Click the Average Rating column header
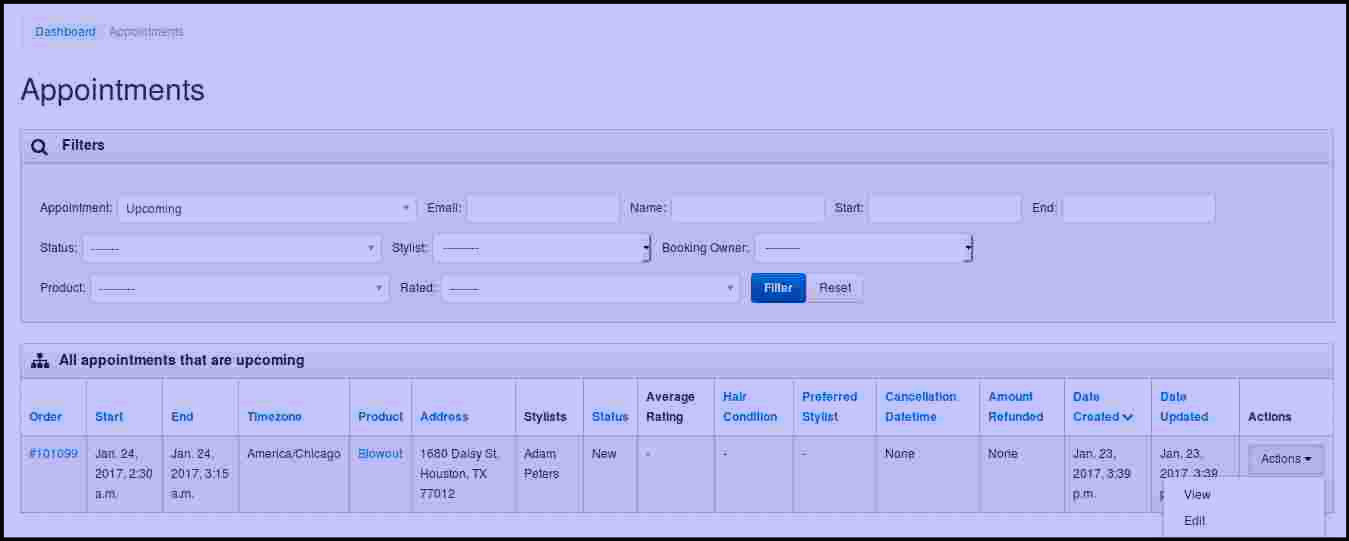1349x541 pixels. click(x=670, y=407)
